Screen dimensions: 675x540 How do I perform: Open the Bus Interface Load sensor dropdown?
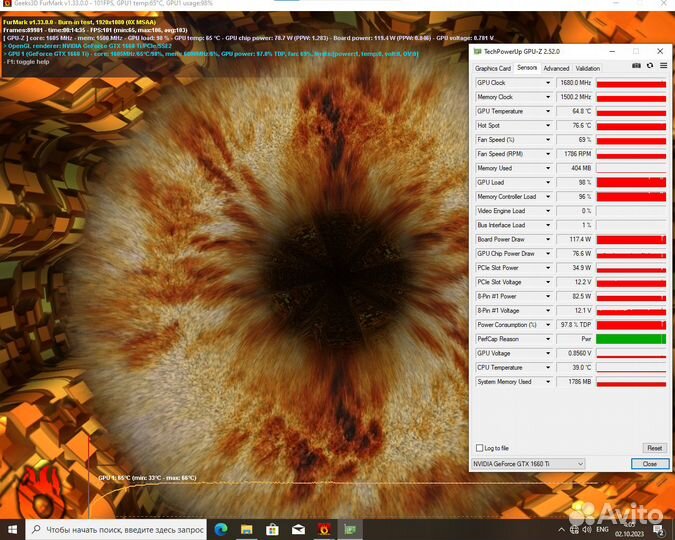tap(548, 225)
